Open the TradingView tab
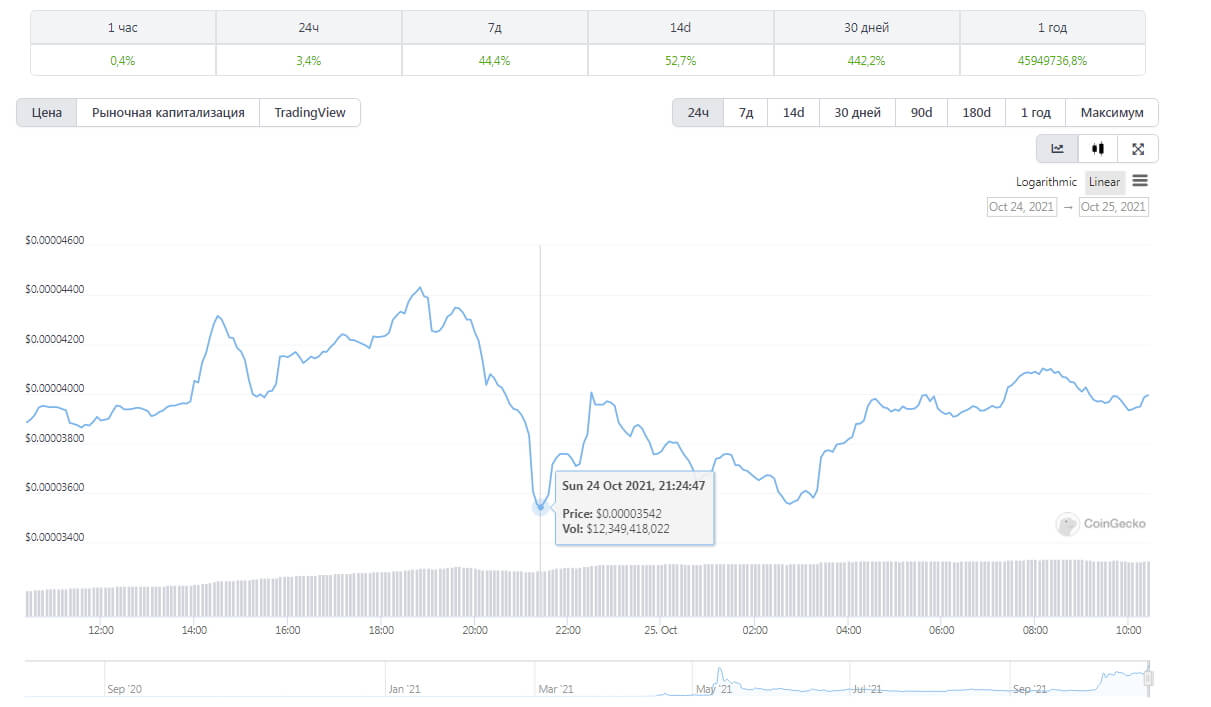The image size is (1211, 707). [x=310, y=112]
